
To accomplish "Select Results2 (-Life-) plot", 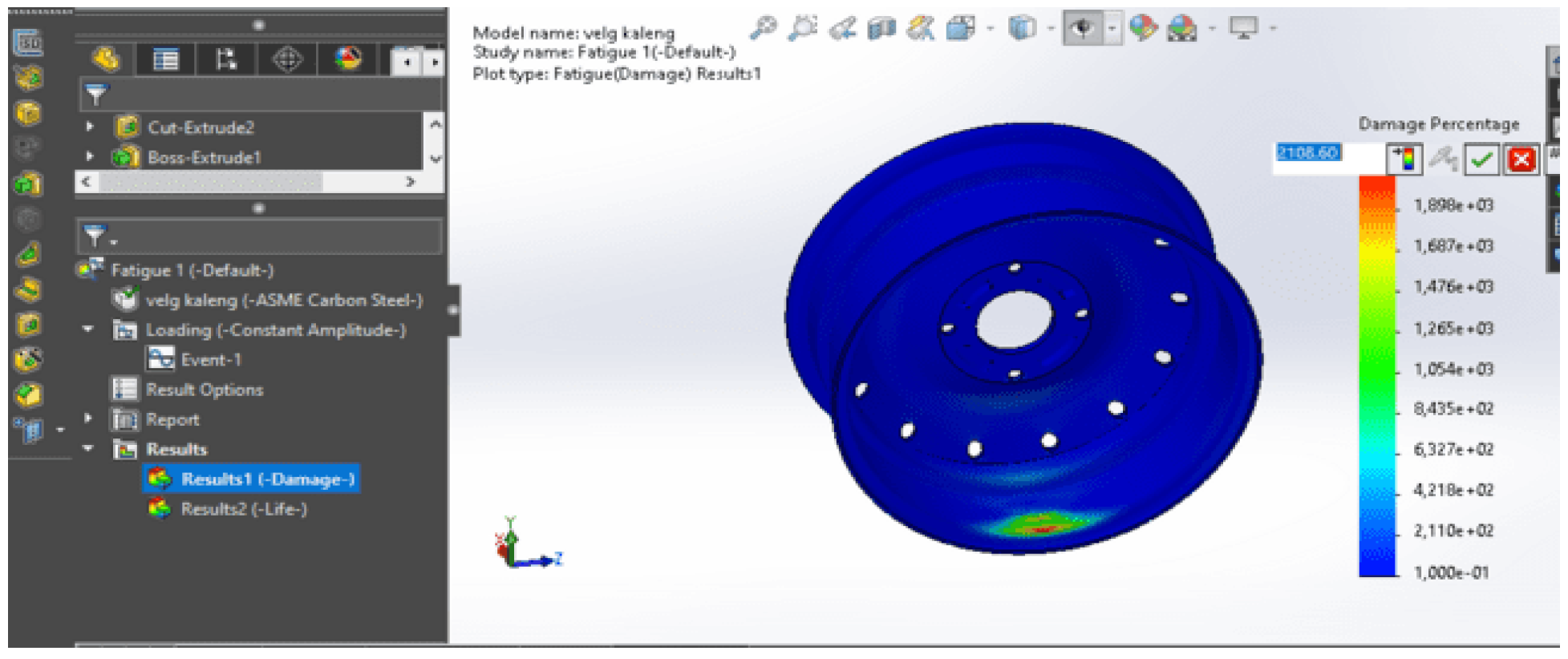I will 243,508.
